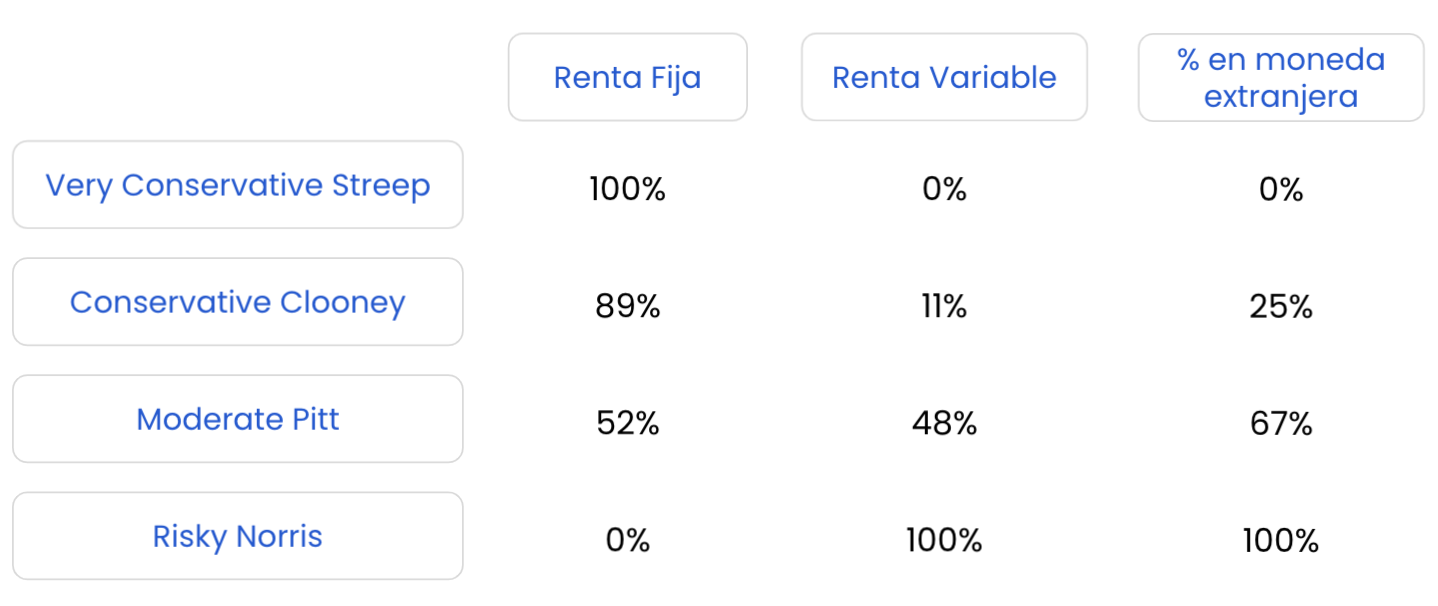Open the Risky Norris profile
The image size is (1438, 606).
[238, 536]
